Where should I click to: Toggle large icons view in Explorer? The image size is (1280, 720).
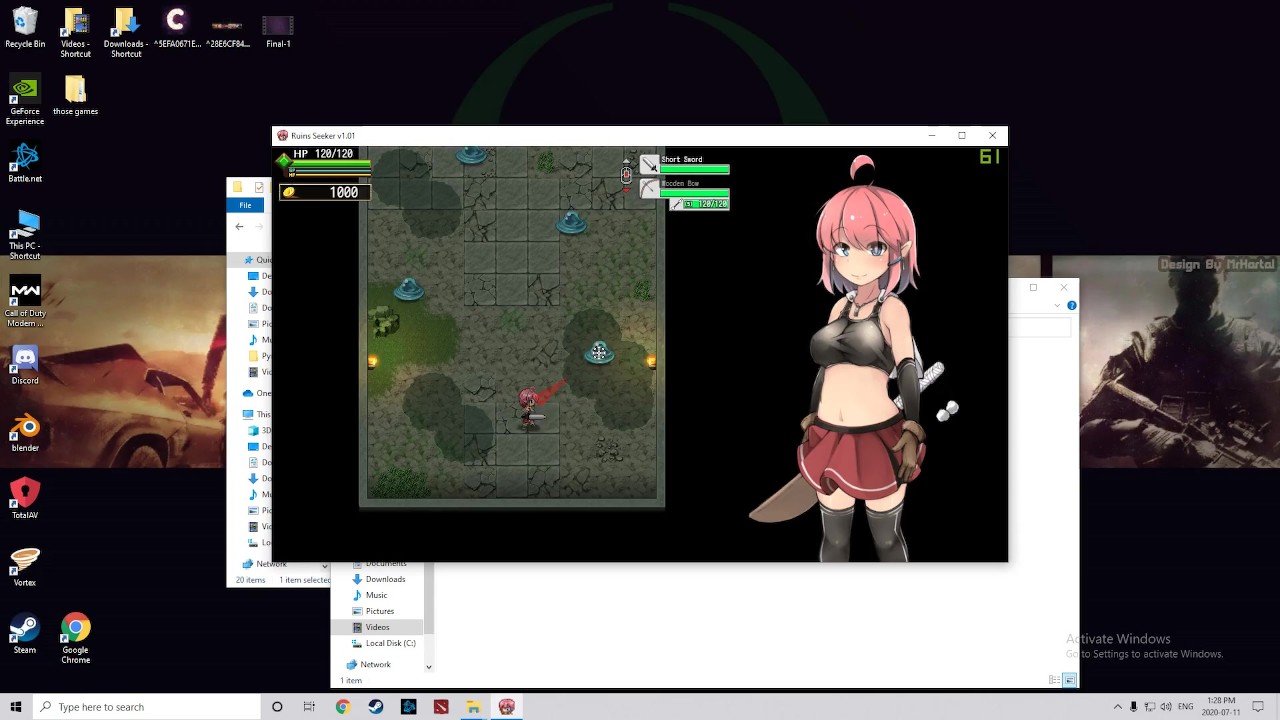point(1069,680)
